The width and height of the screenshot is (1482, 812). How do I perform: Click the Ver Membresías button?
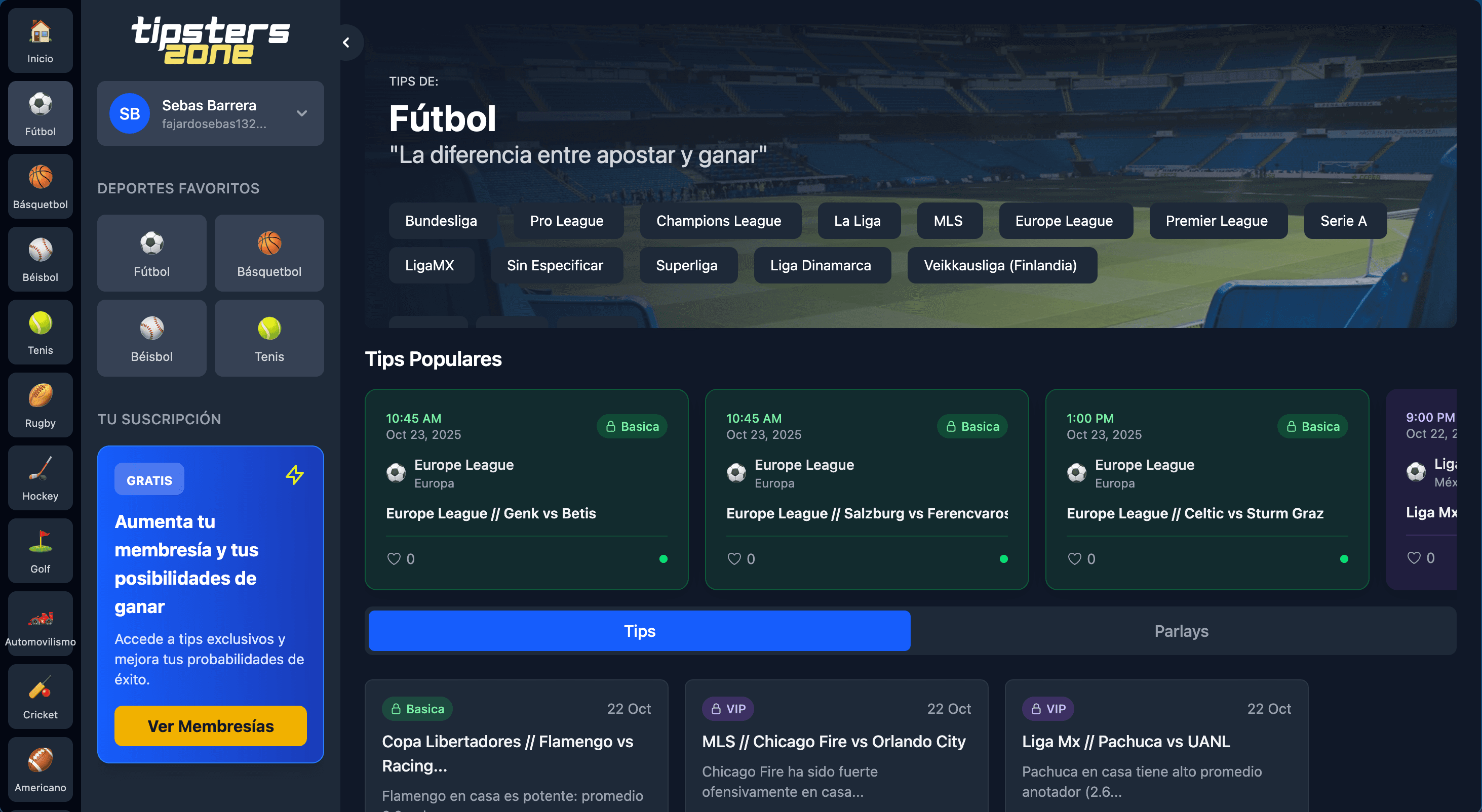[210, 726]
